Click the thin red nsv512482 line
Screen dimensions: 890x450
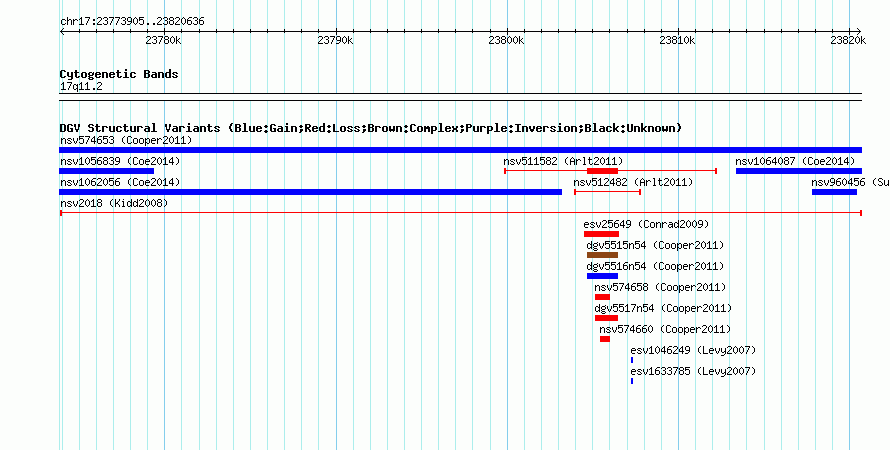coord(607,192)
